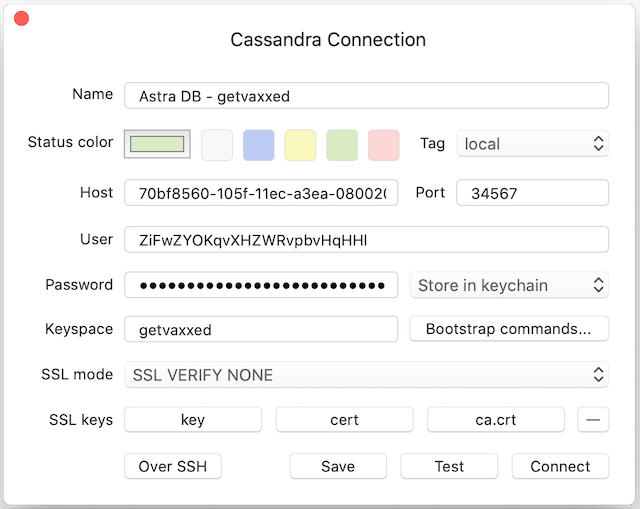Open the Store in keychain dropdown
The width and height of the screenshot is (640, 509).
(509, 285)
